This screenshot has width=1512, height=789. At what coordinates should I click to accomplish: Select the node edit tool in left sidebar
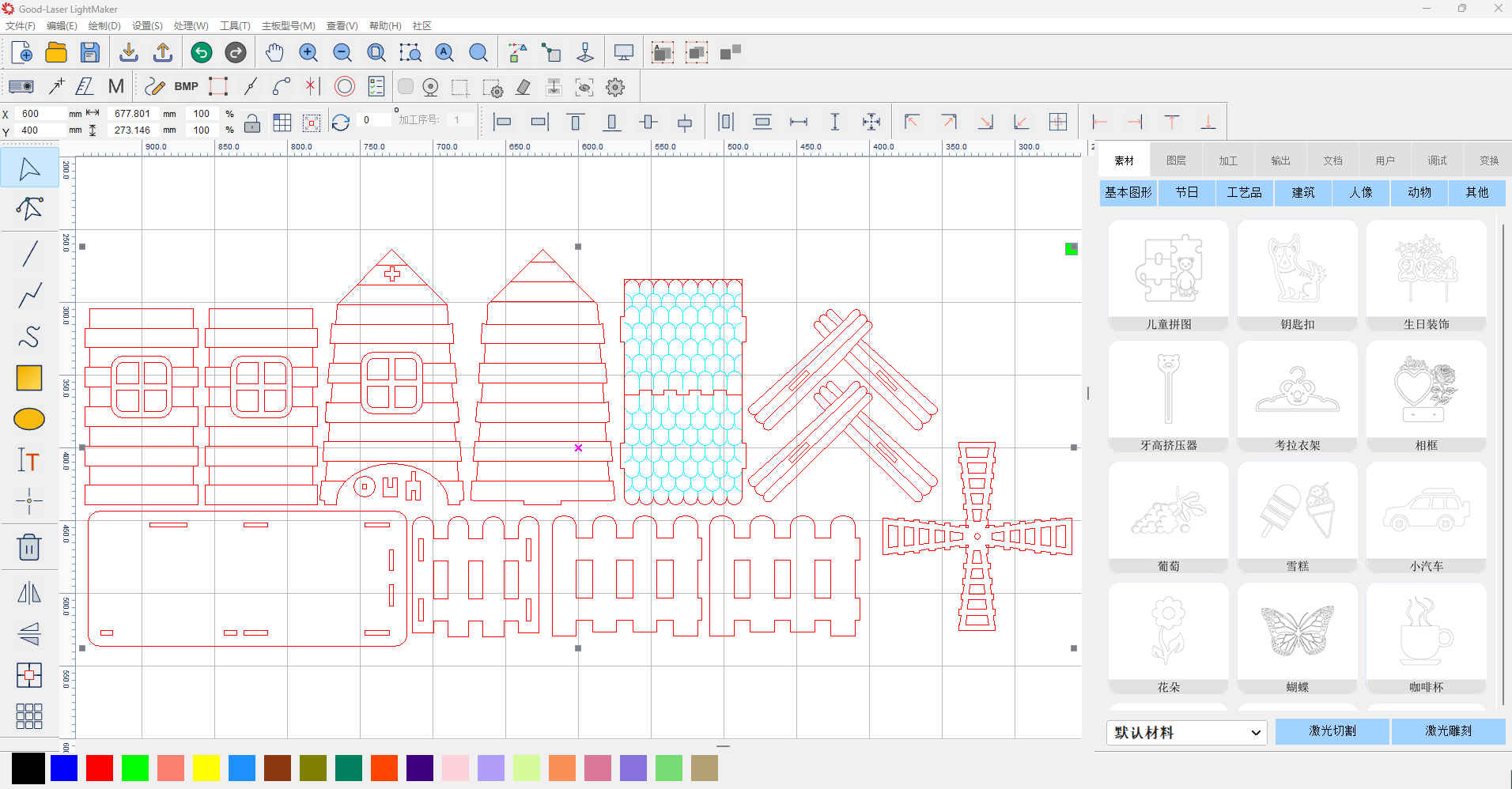pyautogui.click(x=29, y=209)
